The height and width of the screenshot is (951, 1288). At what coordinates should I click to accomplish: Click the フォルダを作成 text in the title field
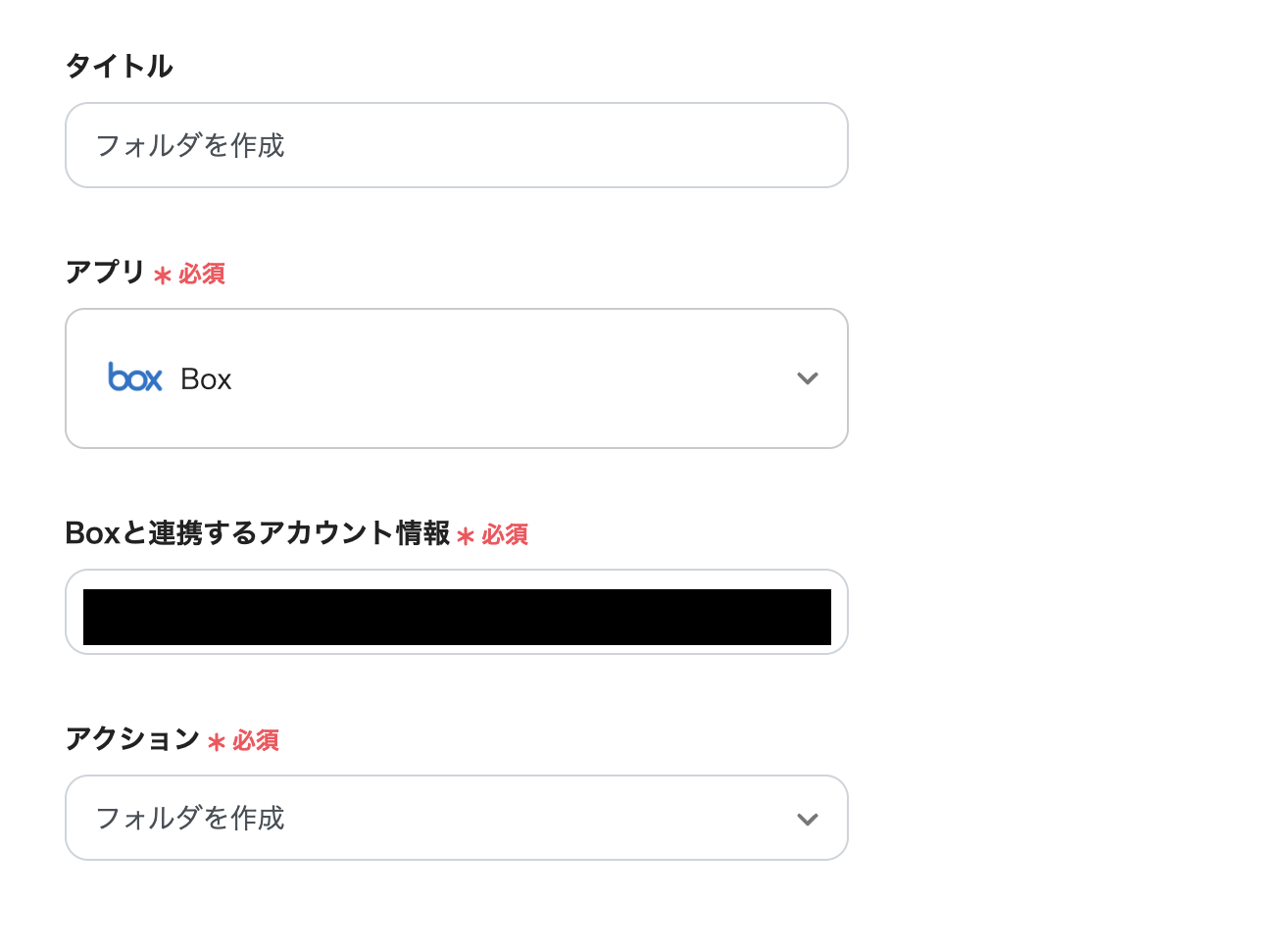pyautogui.click(x=190, y=145)
